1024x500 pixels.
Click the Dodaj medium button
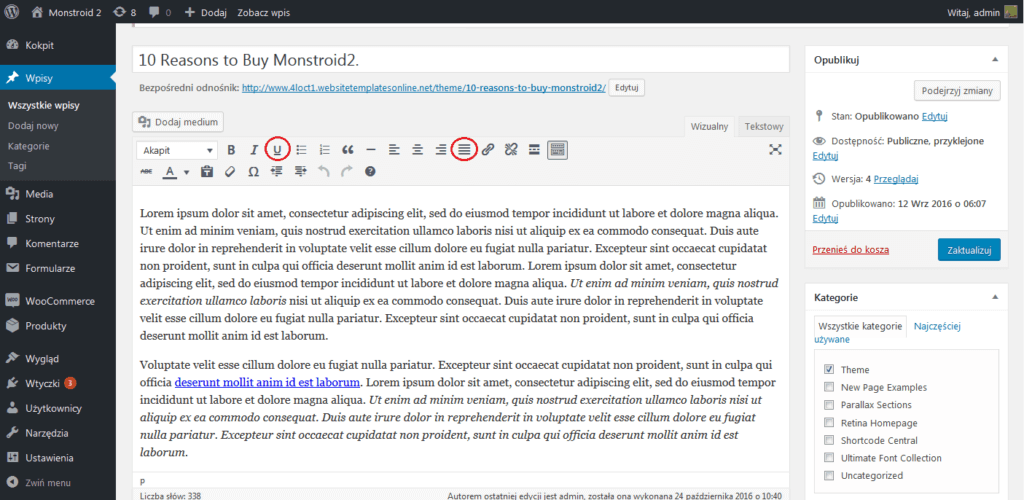click(179, 122)
